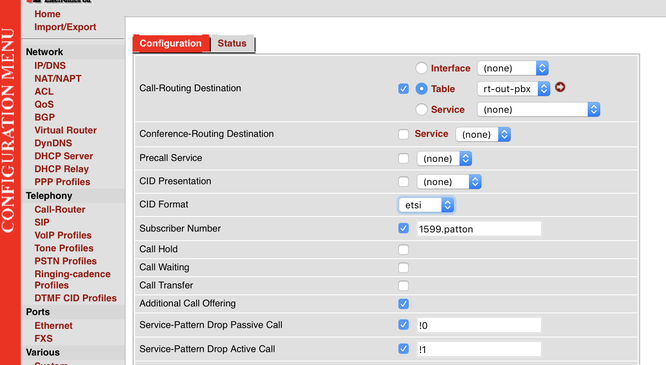Expand the Precall Service dropdown
The height and width of the screenshot is (365, 666).
444,158
